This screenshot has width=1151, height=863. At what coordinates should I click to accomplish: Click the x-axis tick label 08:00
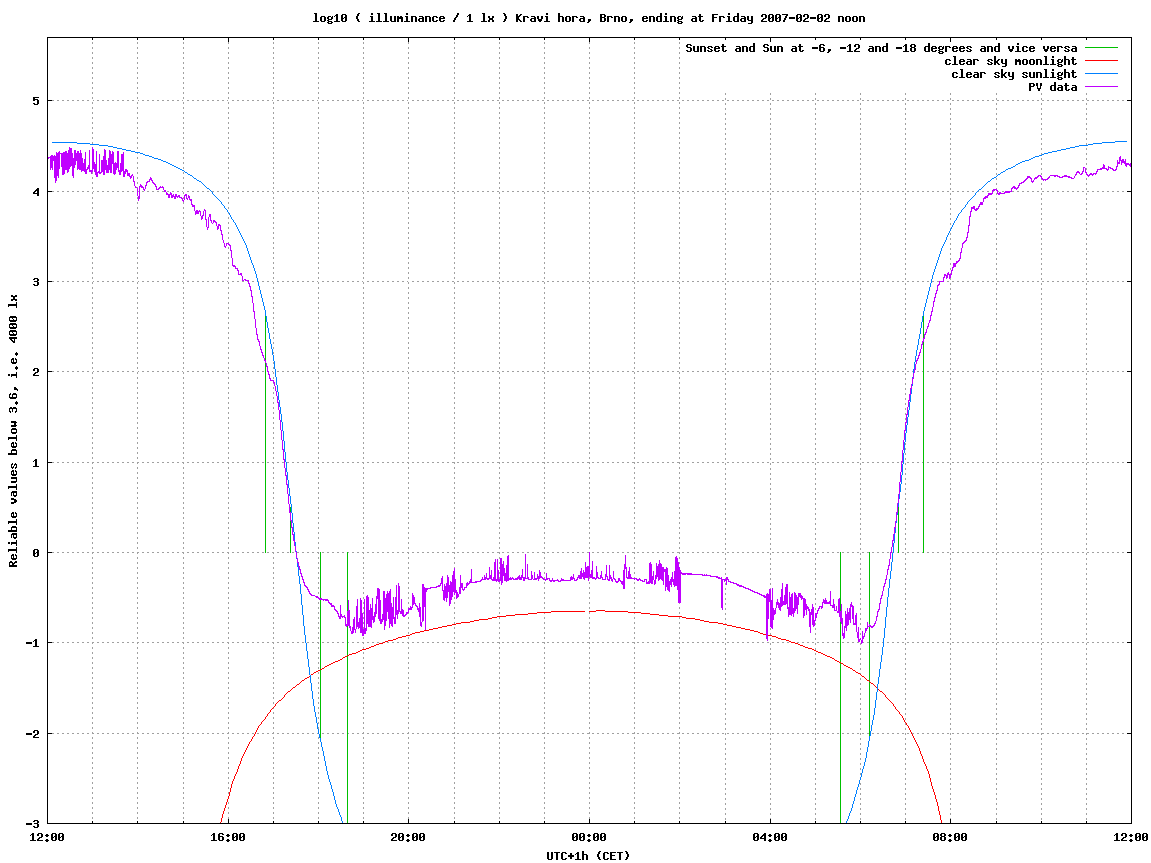pos(950,837)
